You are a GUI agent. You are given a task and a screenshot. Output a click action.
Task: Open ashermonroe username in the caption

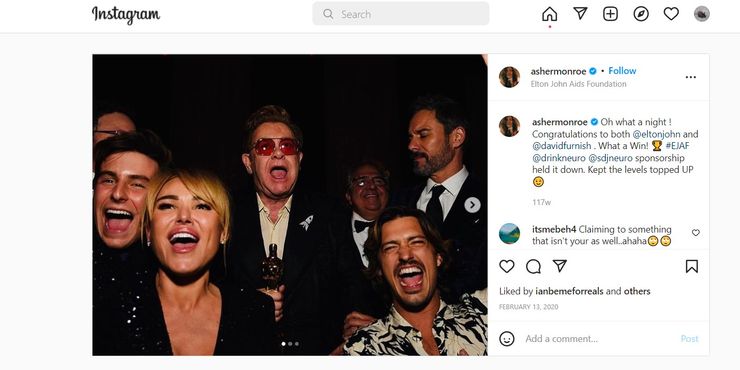pyautogui.click(x=560, y=122)
